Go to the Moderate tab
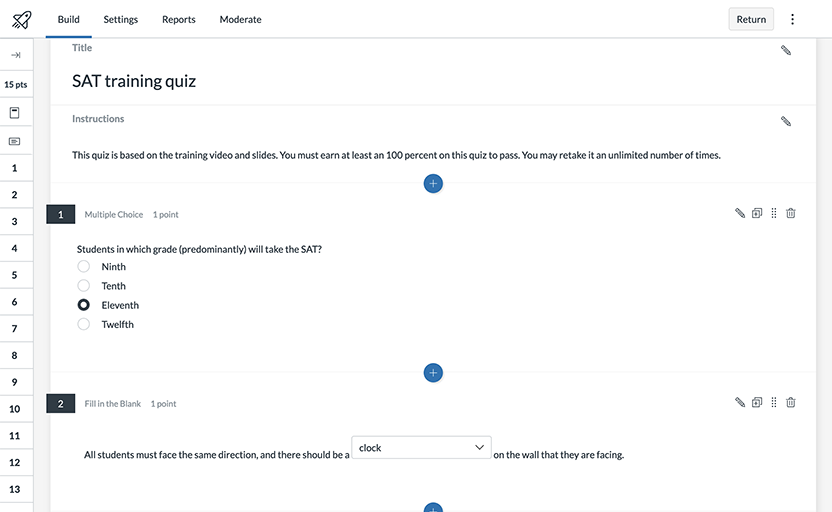Screen dimensions: 832x512 [x=240, y=19]
